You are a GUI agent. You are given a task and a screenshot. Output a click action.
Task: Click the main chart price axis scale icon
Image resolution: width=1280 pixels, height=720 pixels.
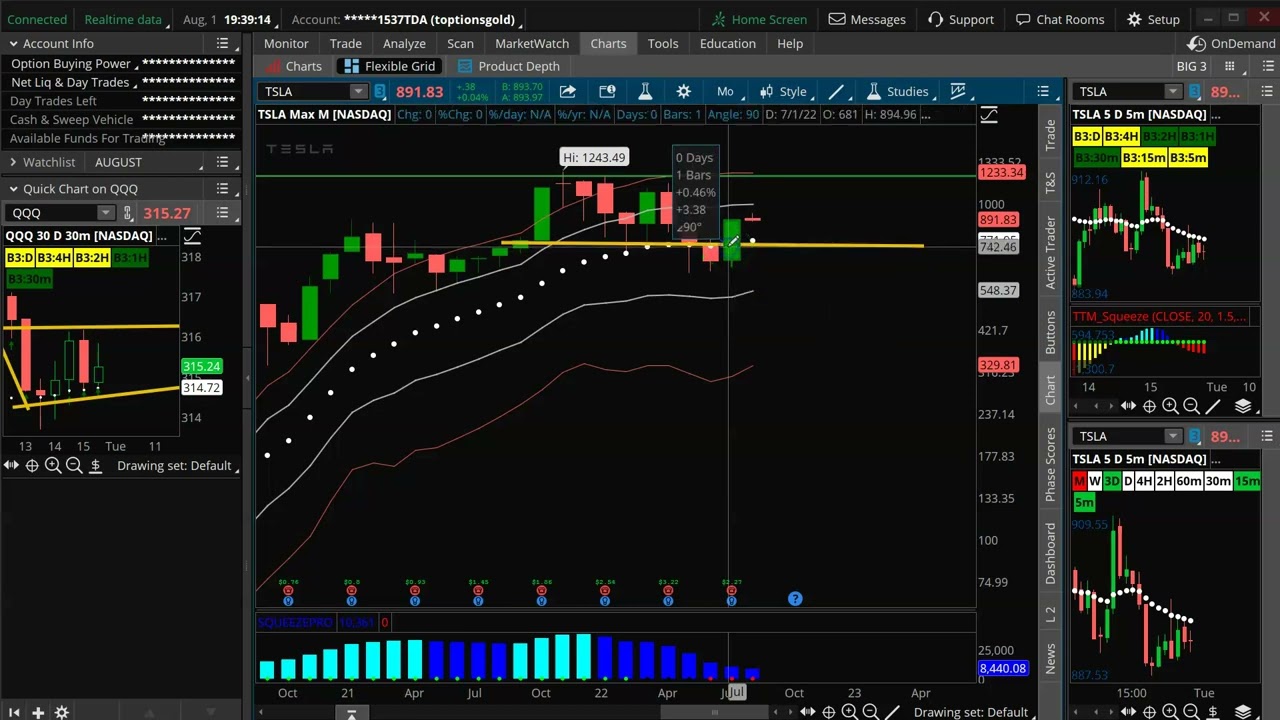point(989,115)
